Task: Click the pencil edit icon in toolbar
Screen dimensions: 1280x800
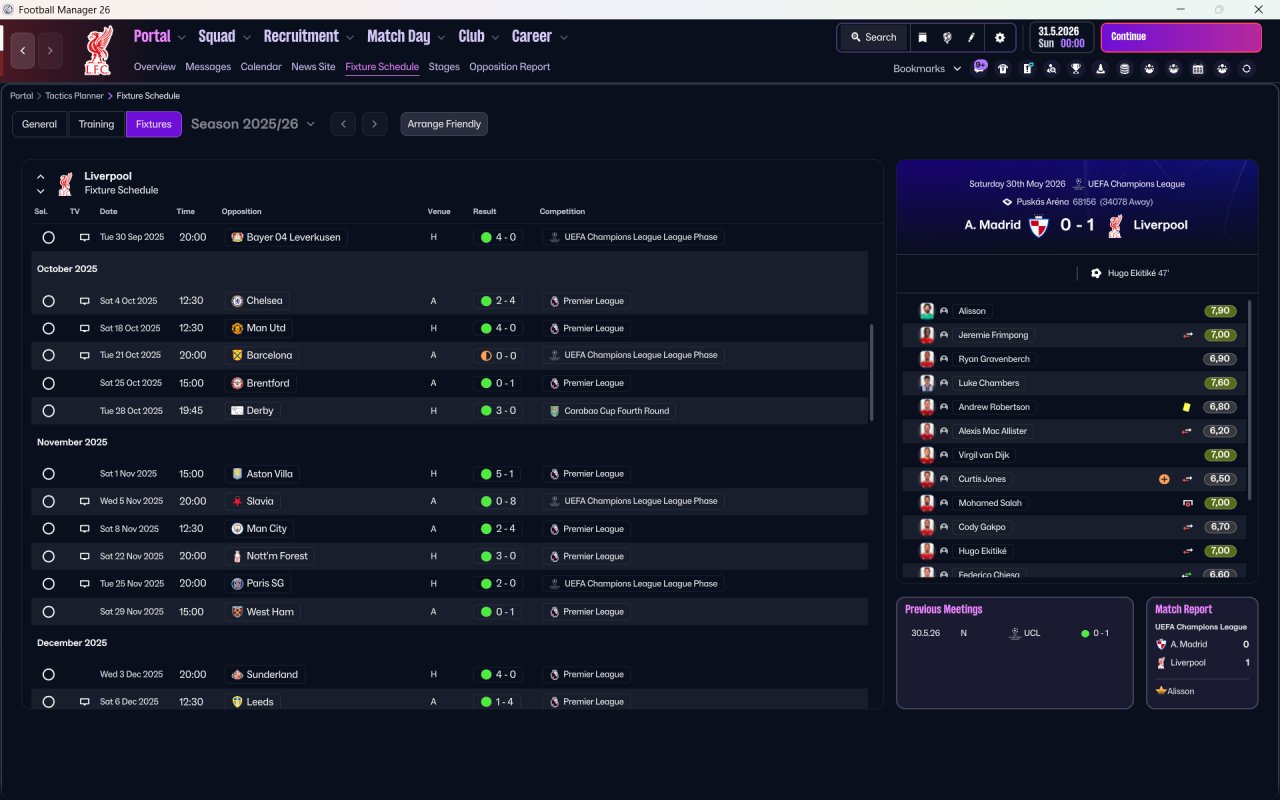Action: pyautogui.click(x=971, y=37)
